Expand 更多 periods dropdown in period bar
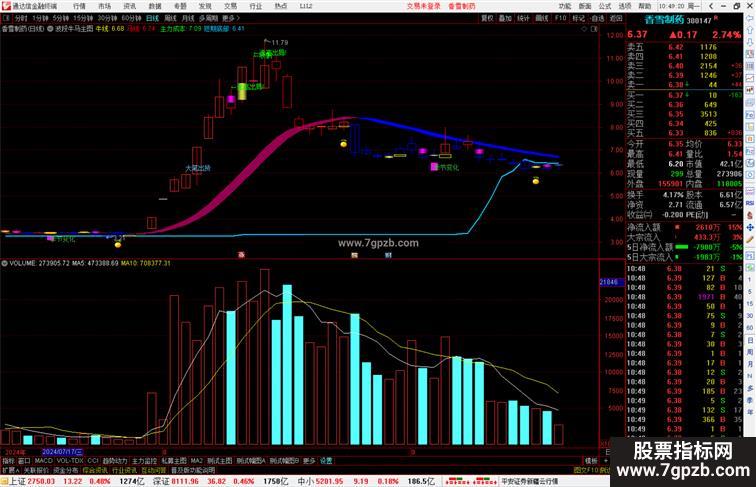756x487 pixels. pos(230,18)
